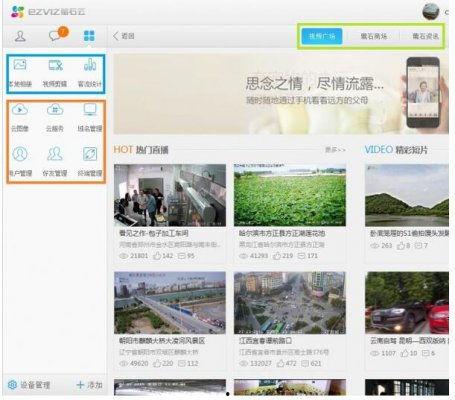Screen dimensions: 455x400
Task: Open the mountain lake short video thumbnail
Action: (407, 195)
